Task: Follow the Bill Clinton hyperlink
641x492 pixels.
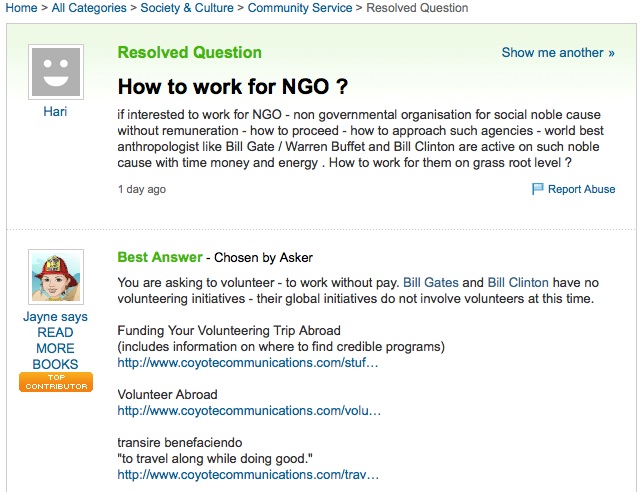Action: [518, 282]
